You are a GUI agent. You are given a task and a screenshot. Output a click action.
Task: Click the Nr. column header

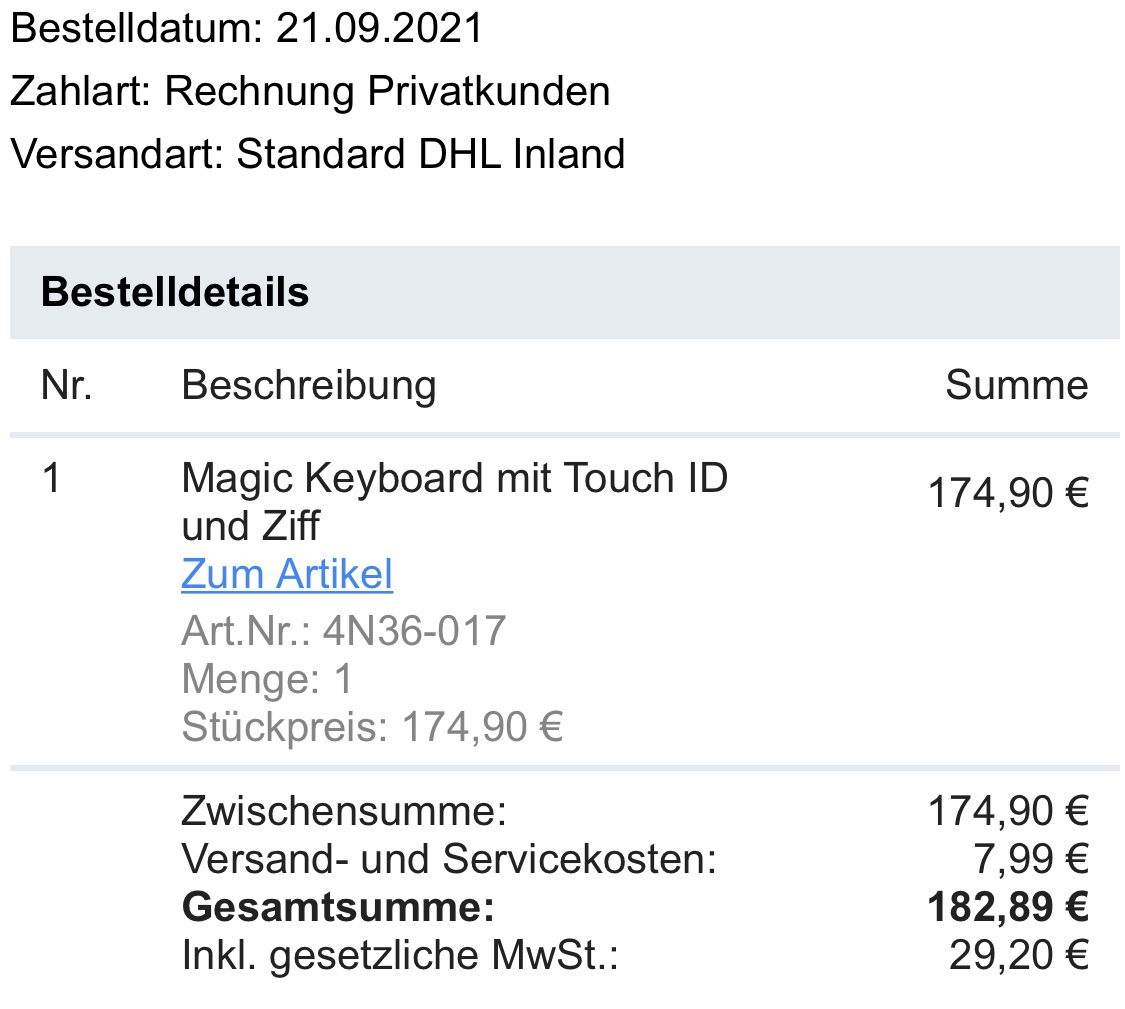pos(66,385)
